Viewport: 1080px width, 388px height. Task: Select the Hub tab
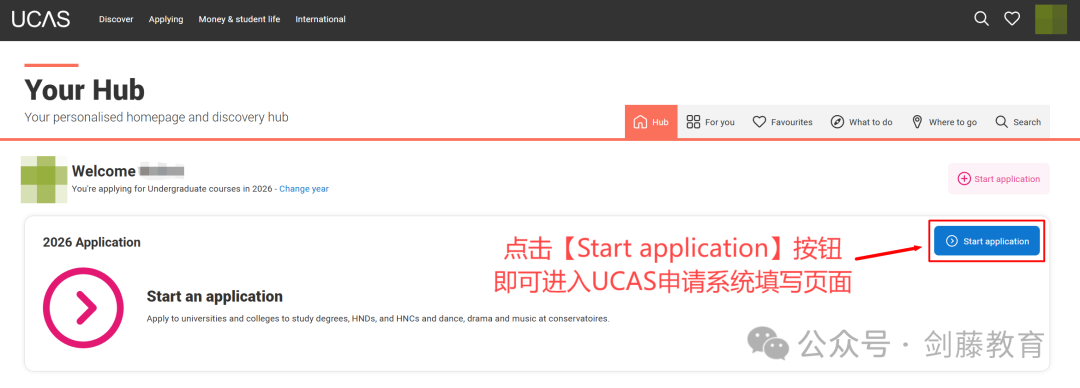tap(651, 122)
